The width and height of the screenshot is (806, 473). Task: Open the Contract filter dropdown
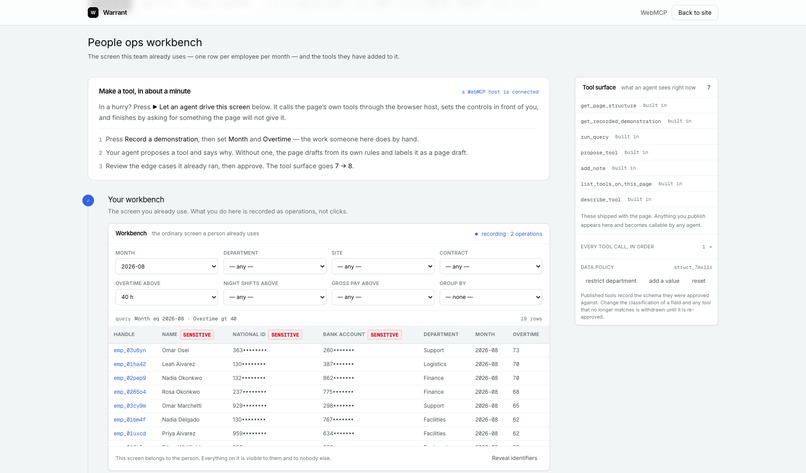(491, 266)
